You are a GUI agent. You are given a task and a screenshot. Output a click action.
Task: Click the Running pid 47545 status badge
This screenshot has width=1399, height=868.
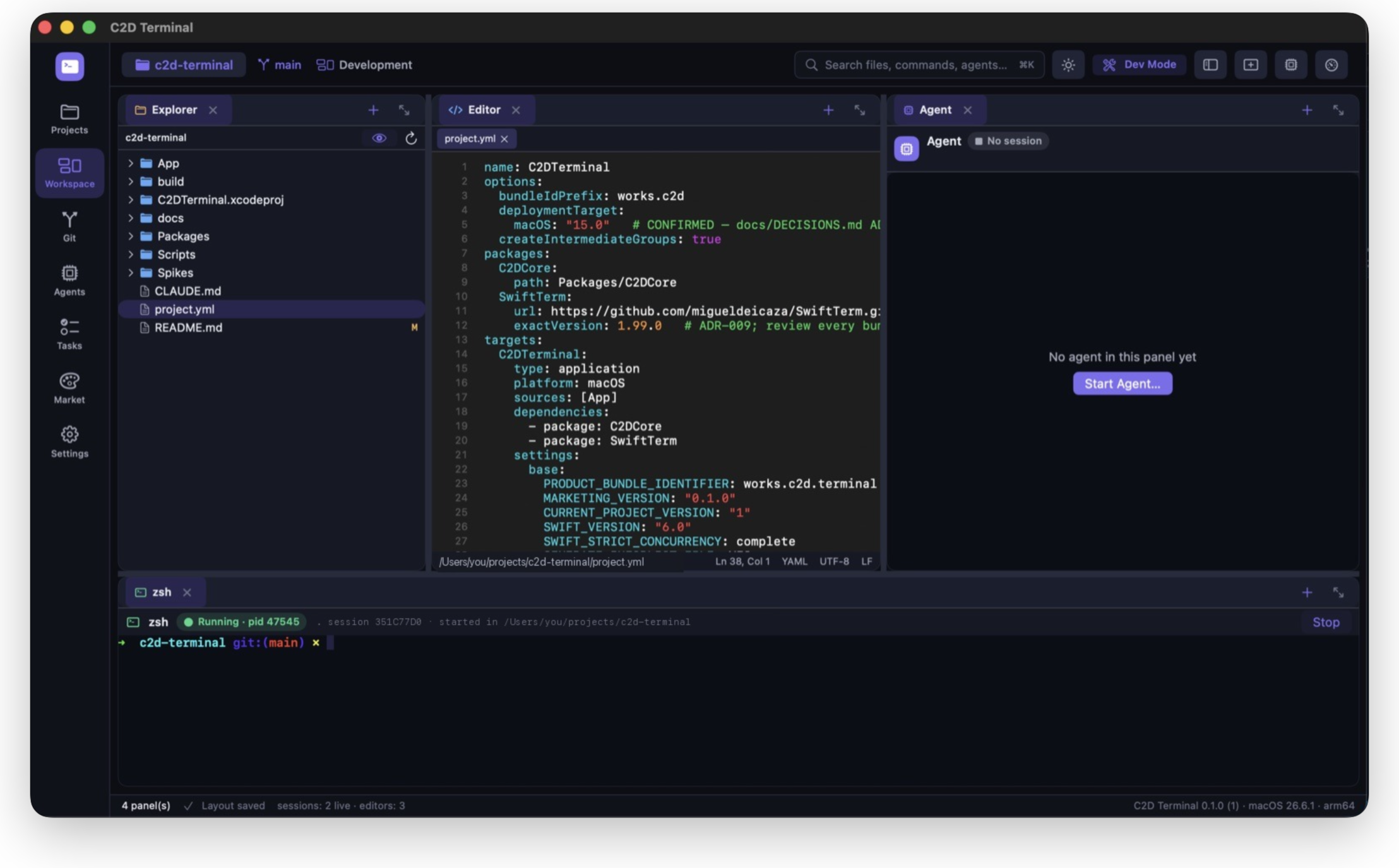pos(241,622)
